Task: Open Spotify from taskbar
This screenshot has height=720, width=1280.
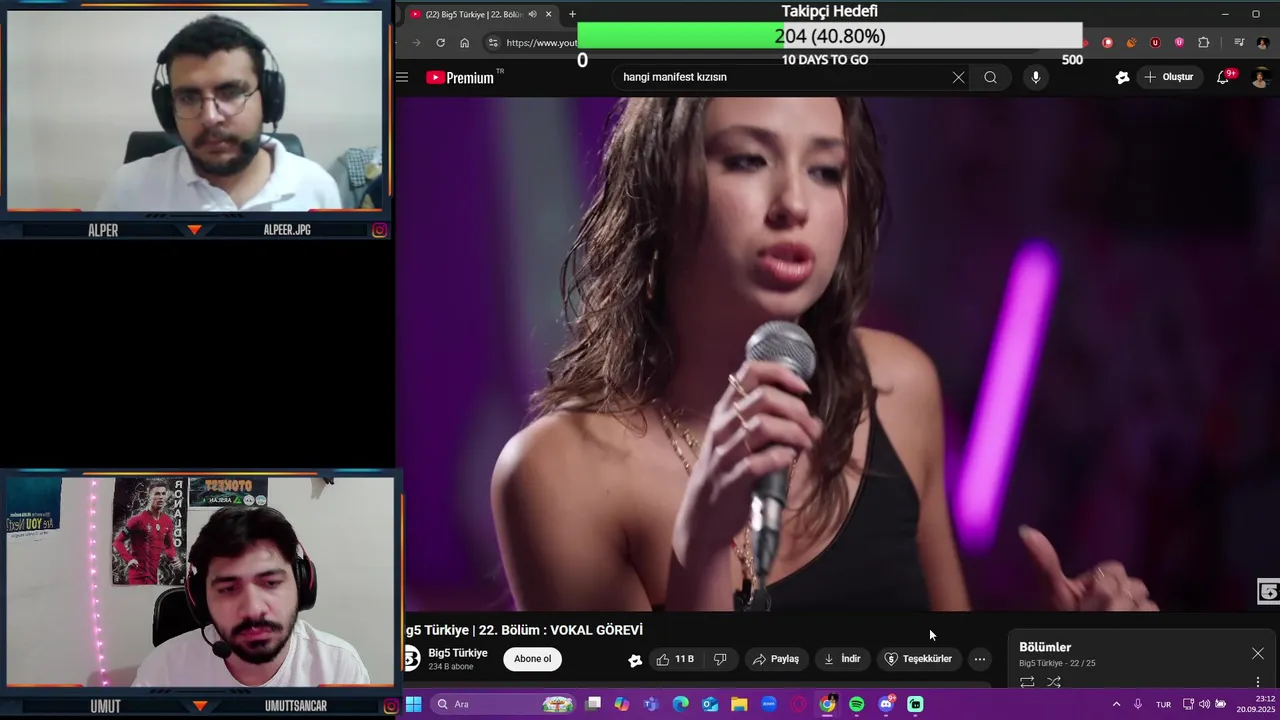Action: point(857,704)
